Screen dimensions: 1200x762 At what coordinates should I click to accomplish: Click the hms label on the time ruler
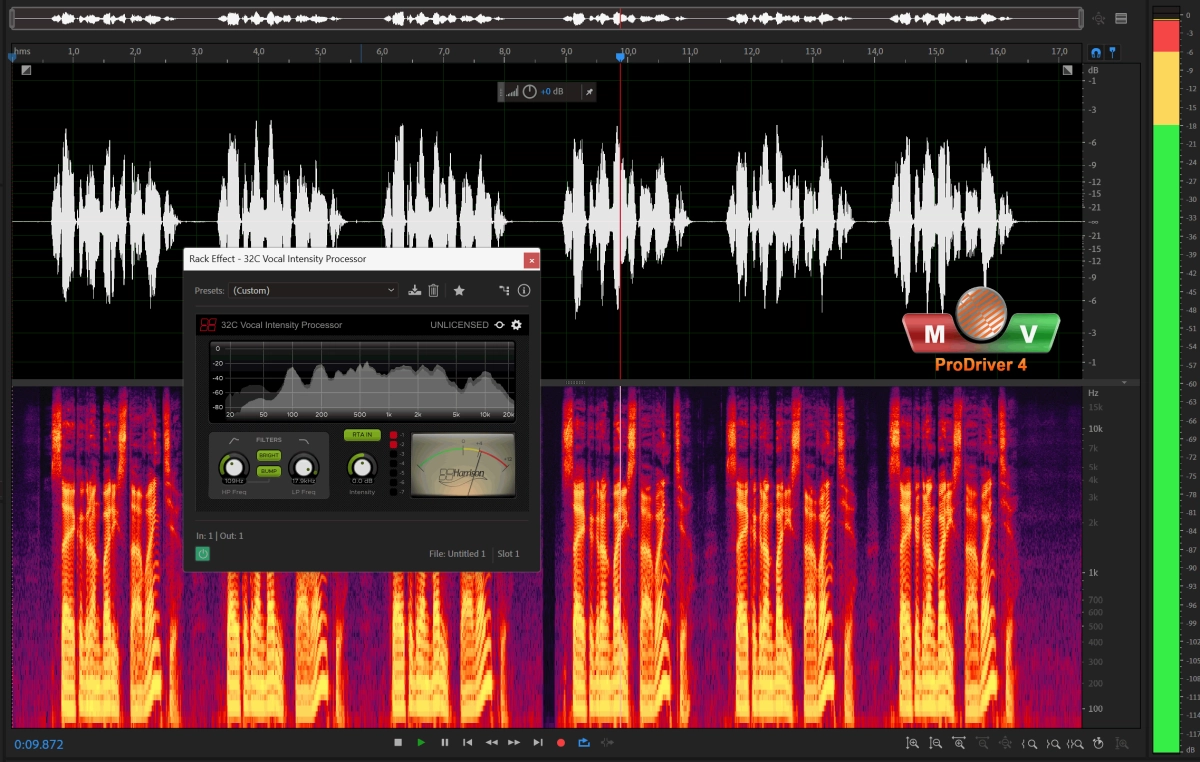22,51
